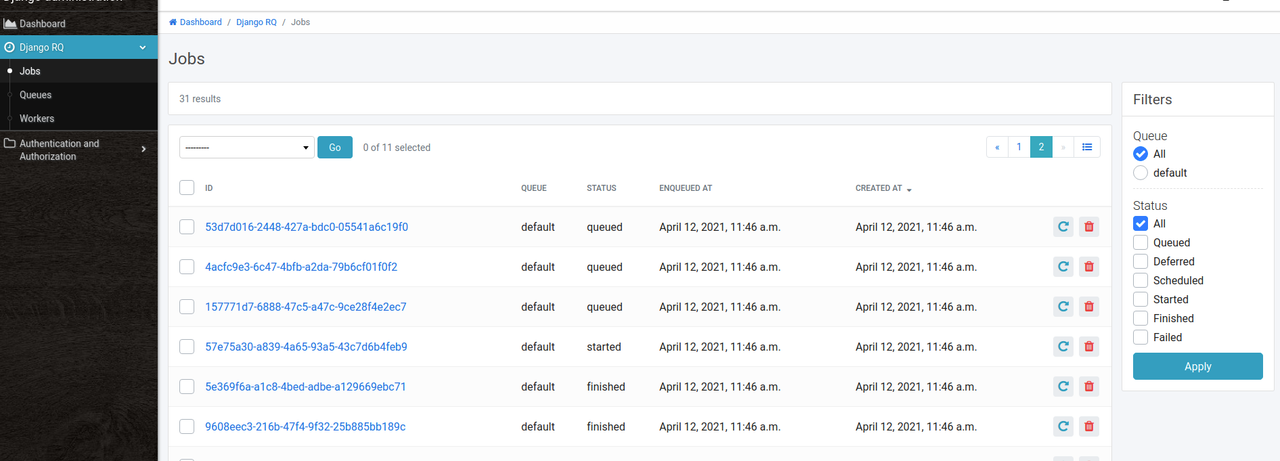Collapse the Django RQ sidebar section
The height and width of the screenshot is (461, 1280).
[x=143, y=47]
